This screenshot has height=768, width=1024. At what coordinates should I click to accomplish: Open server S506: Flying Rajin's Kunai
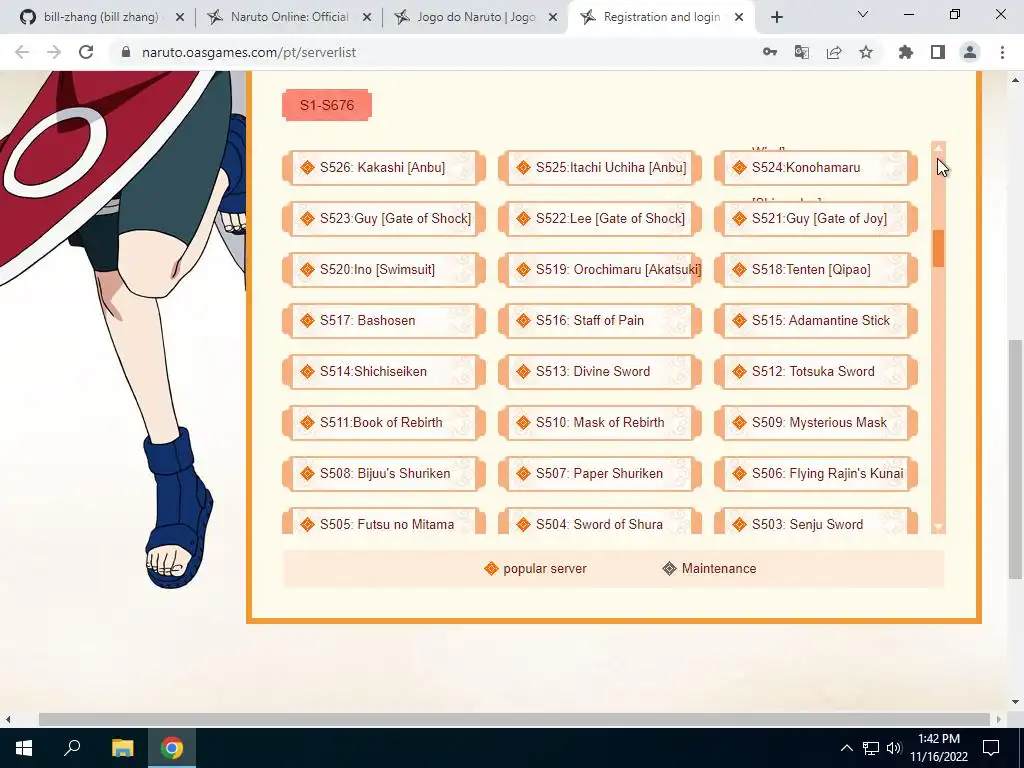click(816, 473)
